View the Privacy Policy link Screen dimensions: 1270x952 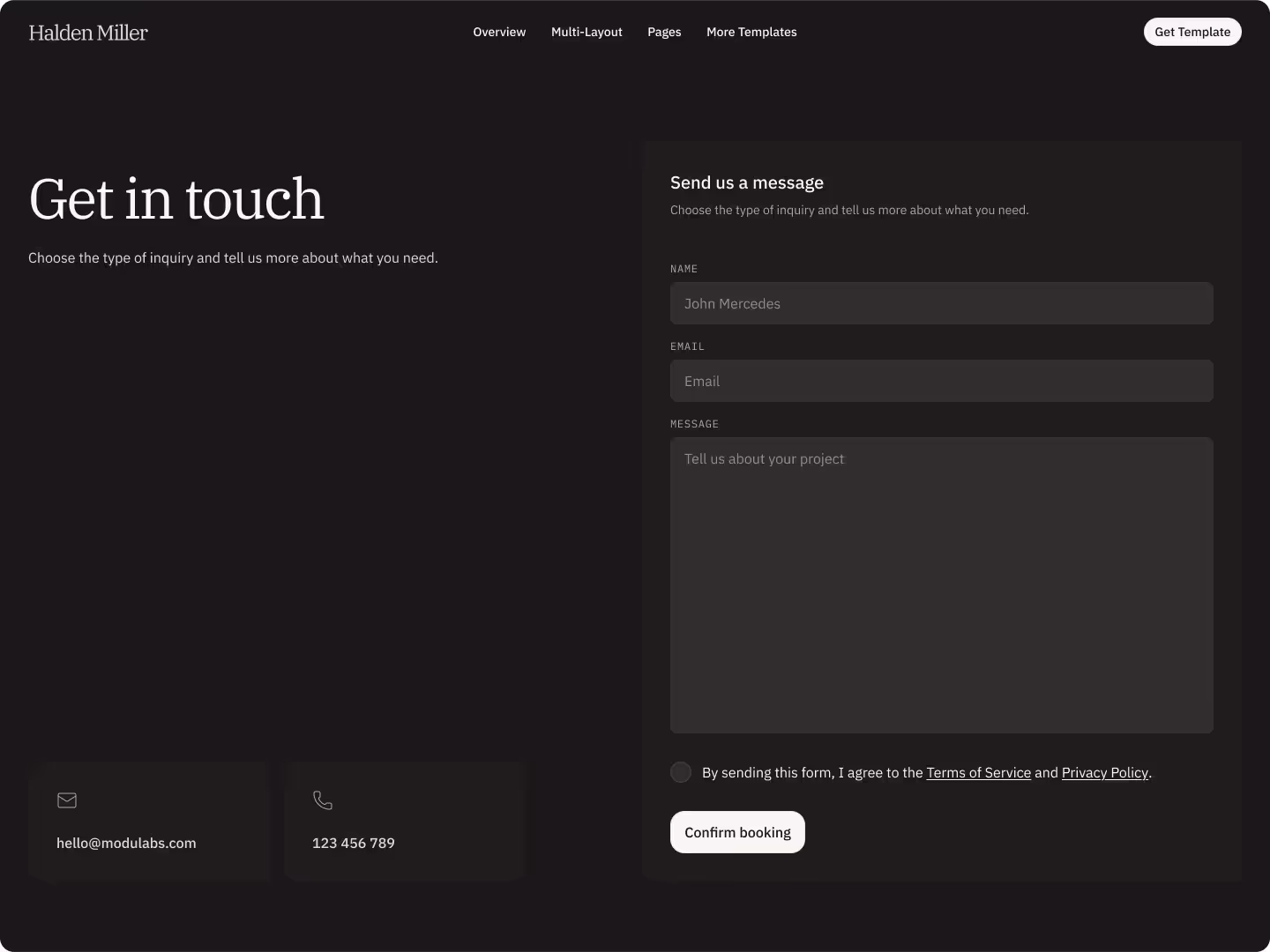pos(1104,772)
